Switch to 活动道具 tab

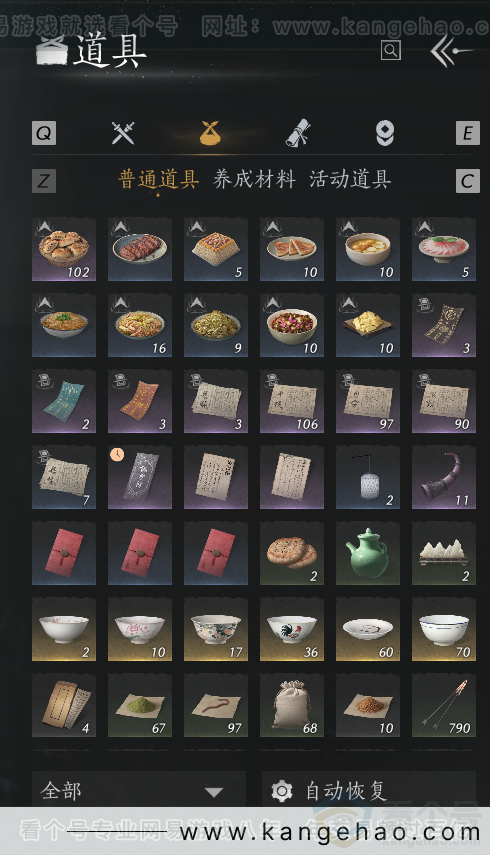coord(350,180)
